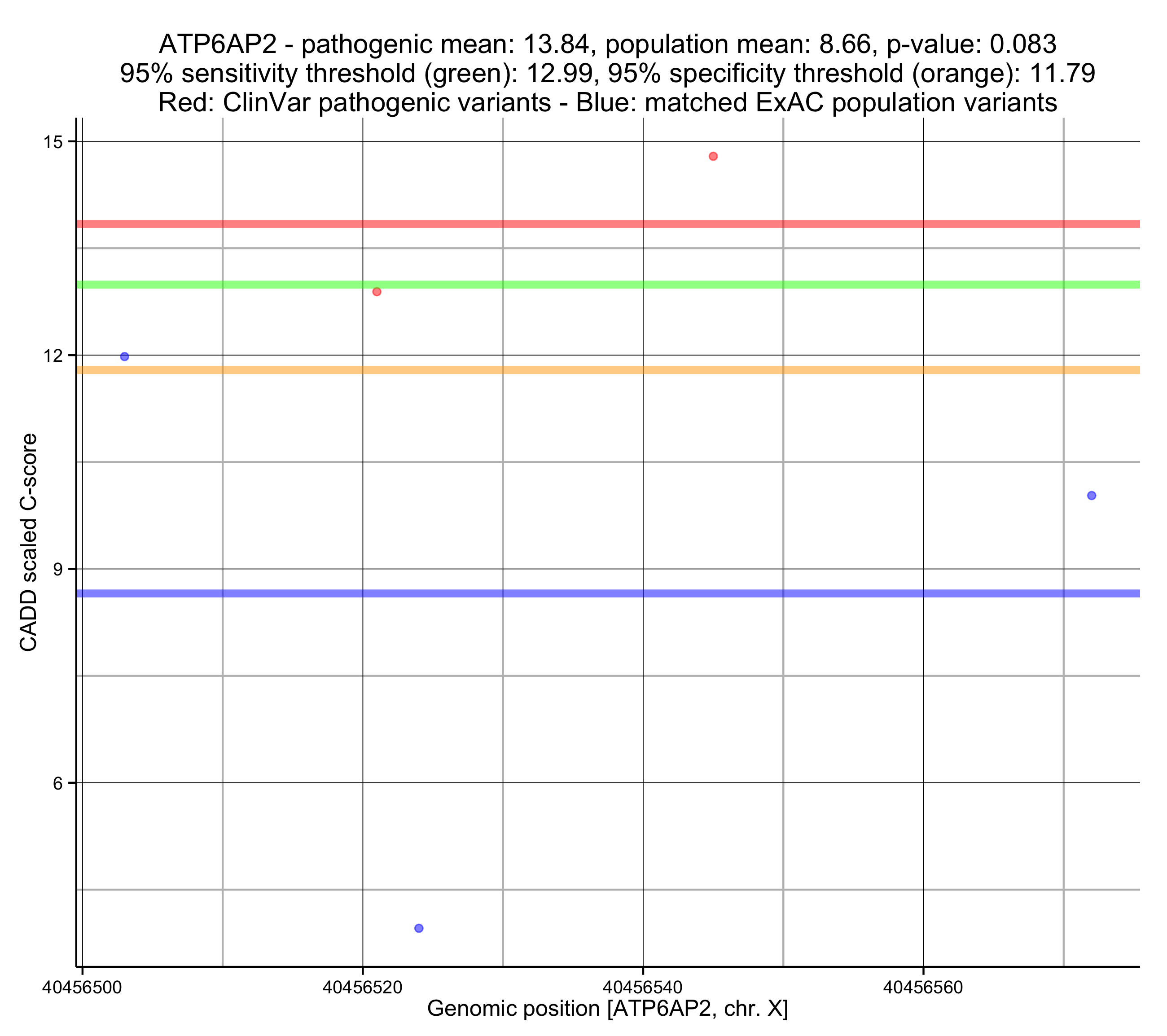Click the ATP6AP2 pathogenic mean title line

point(607,44)
